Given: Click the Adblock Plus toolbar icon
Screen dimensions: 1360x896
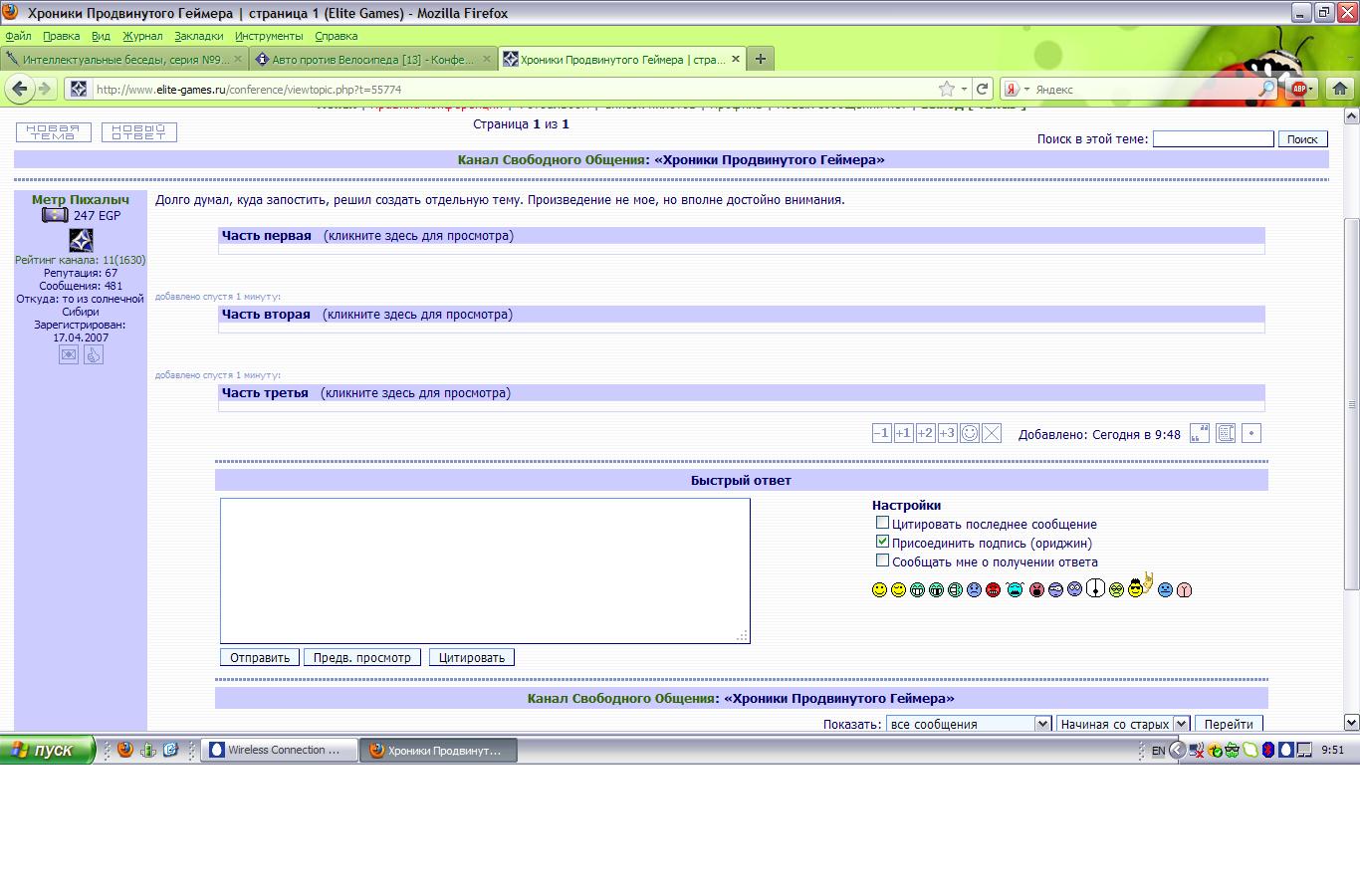Looking at the screenshot, I should (x=1298, y=89).
